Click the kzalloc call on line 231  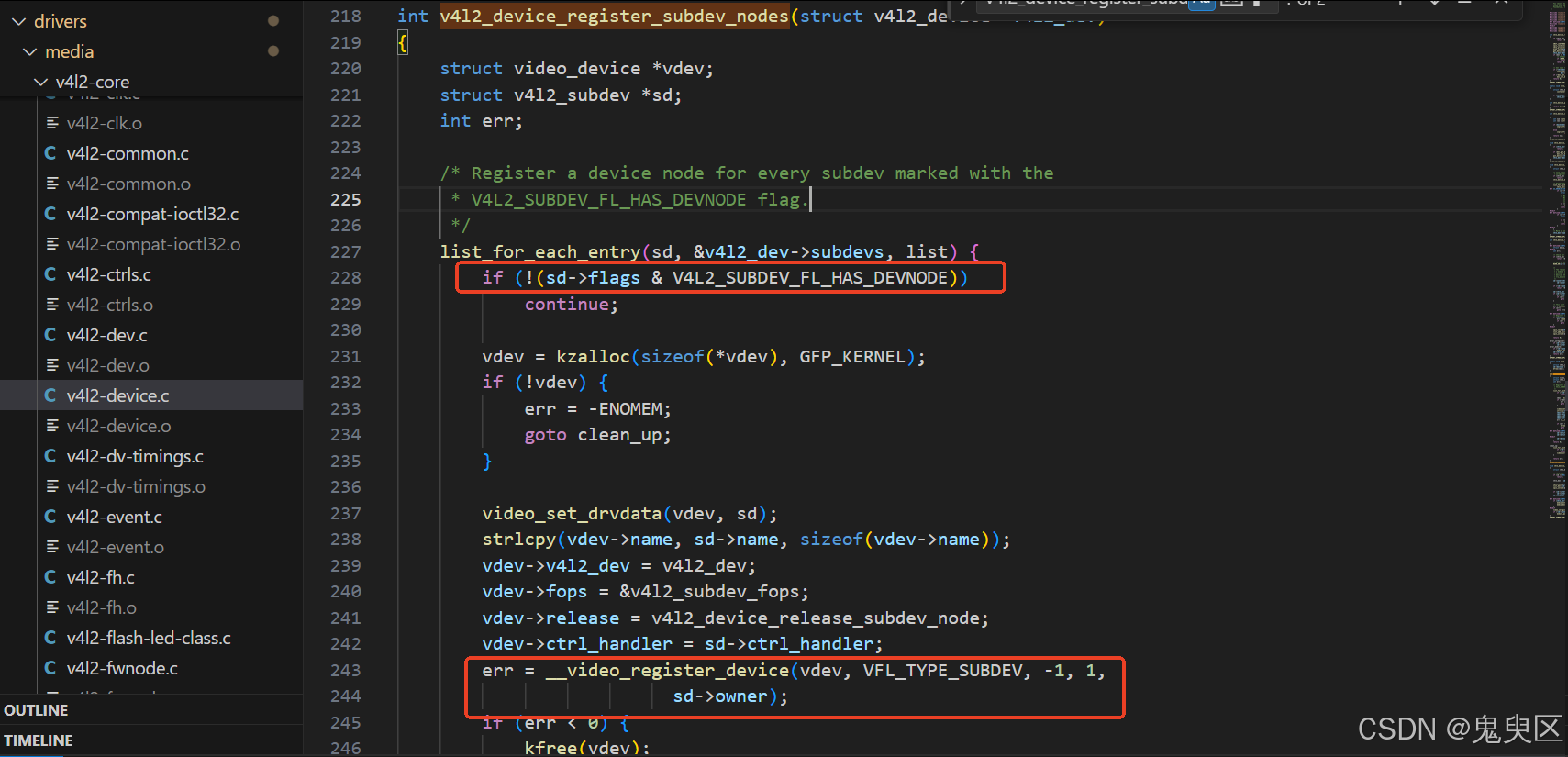point(593,356)
